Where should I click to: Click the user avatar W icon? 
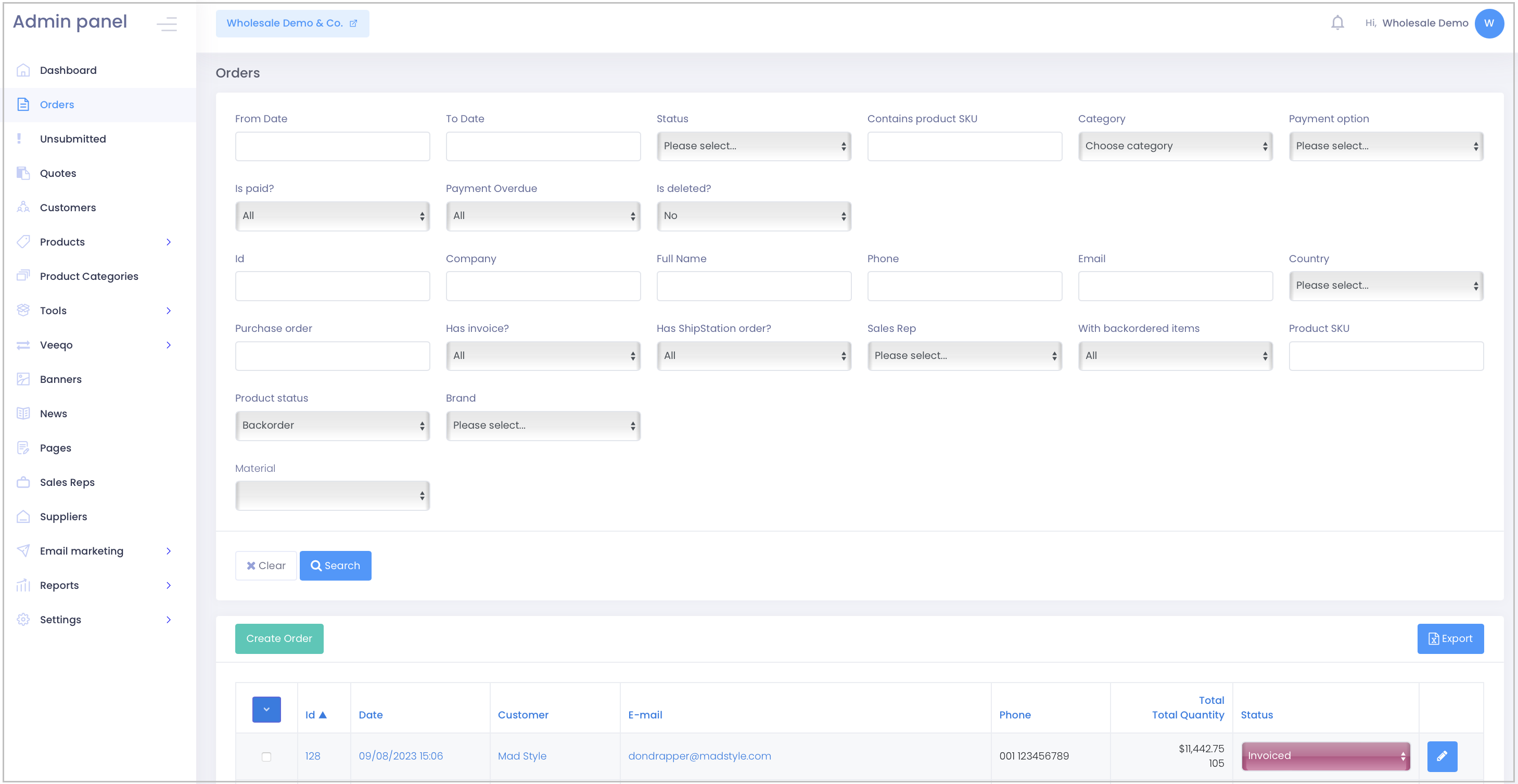point(1488,23)
